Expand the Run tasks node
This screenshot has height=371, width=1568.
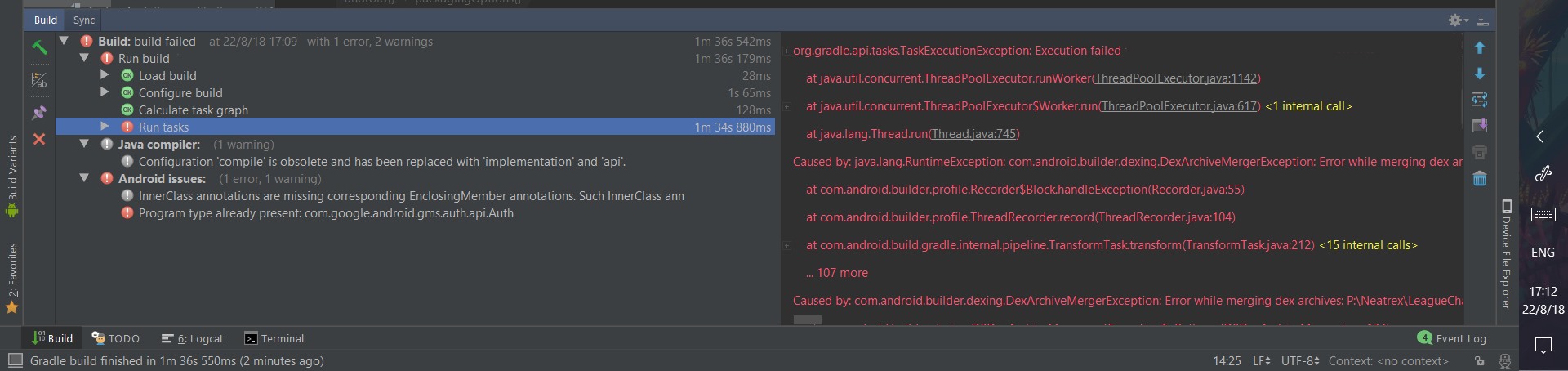[105, 127]
